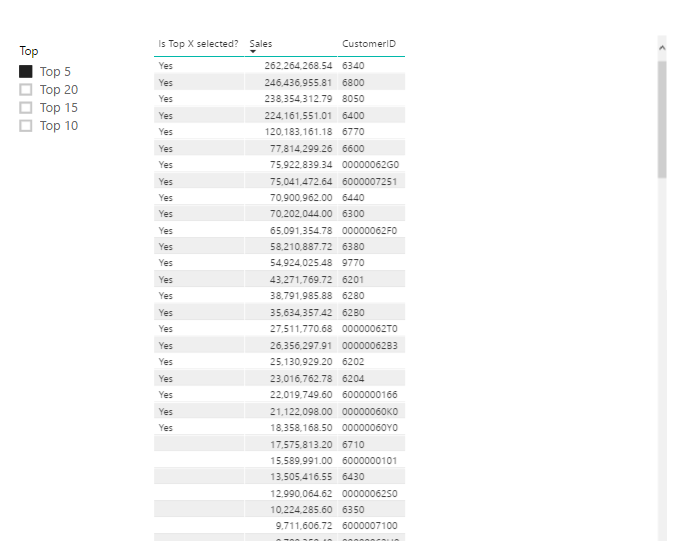
Task: Click CustomerID cell 6000000166
Action: tap(370, 395)
